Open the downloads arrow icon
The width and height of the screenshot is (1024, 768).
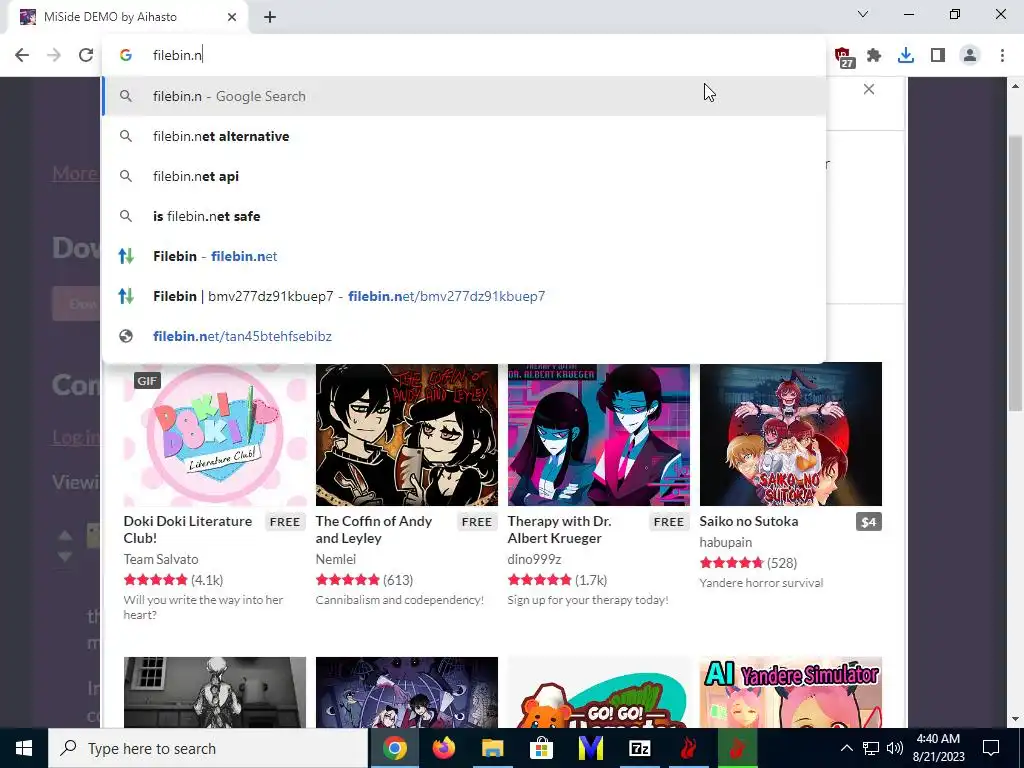(906, 56)
